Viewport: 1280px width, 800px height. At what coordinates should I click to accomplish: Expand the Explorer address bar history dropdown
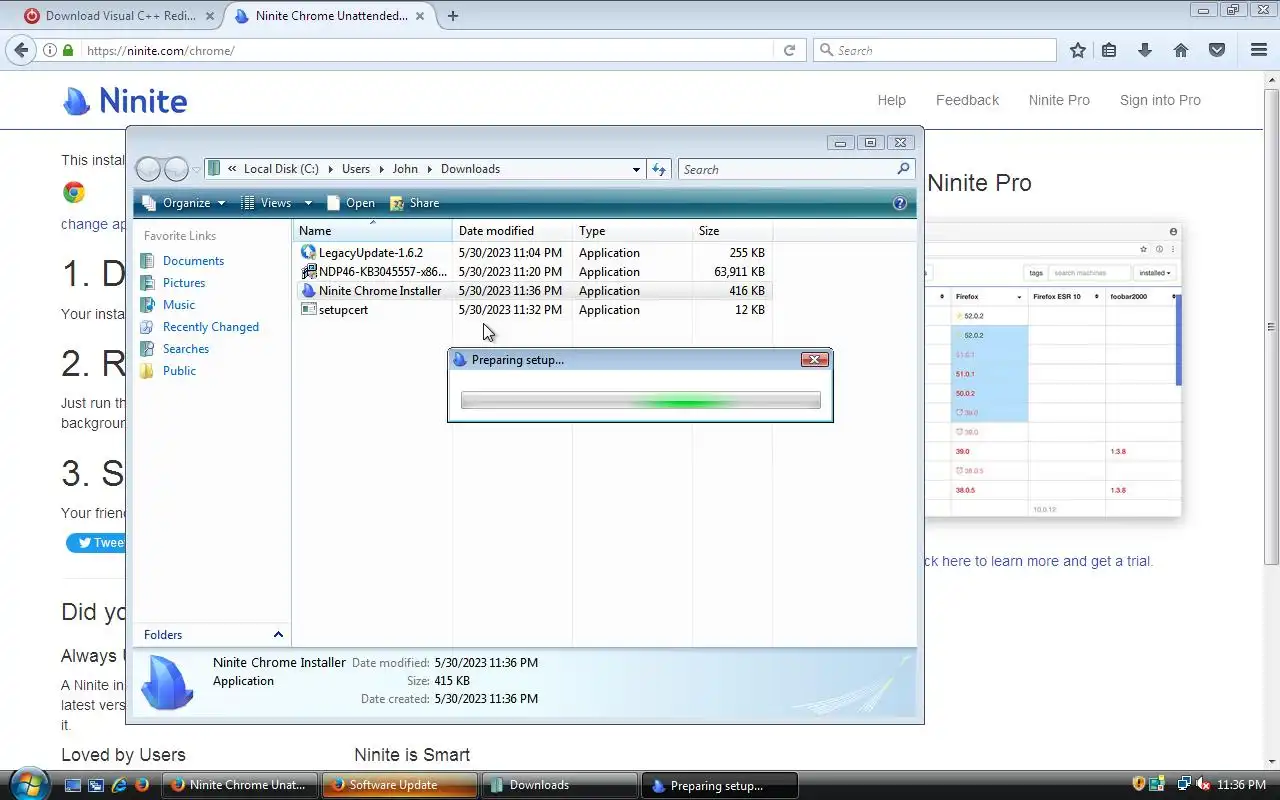[x=636, y=169]
